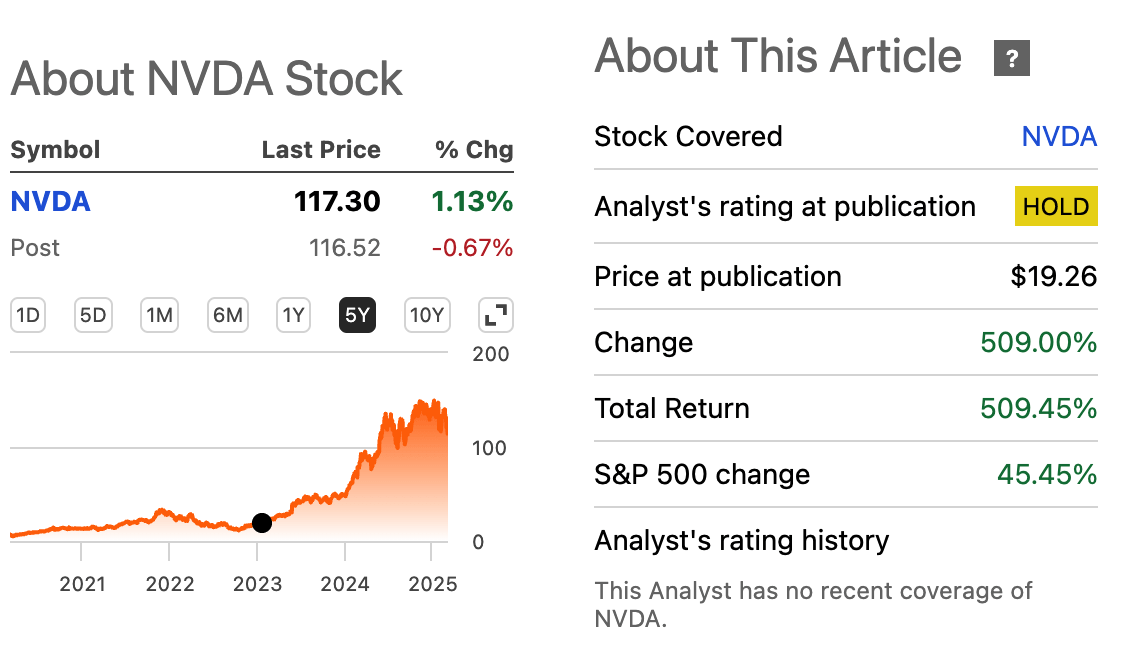Select the 1M chart timeframe icon

pyautogui.click(x=159, y=314)
